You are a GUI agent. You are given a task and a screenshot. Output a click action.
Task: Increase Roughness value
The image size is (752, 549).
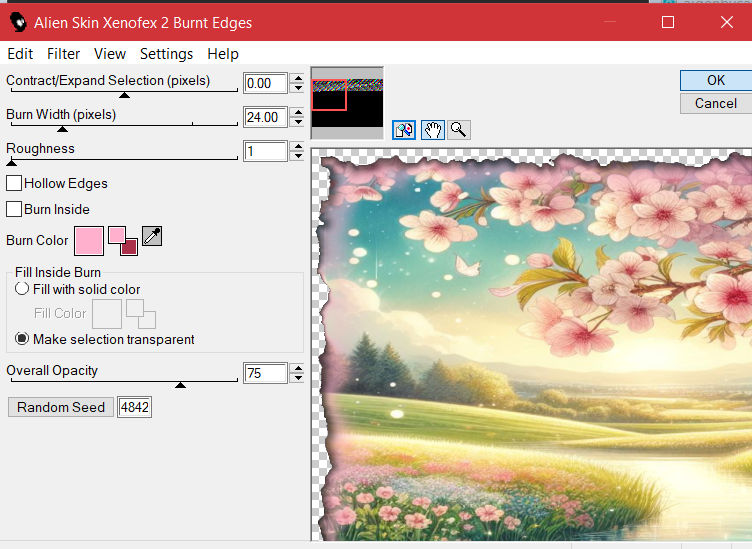coord(298,147)
